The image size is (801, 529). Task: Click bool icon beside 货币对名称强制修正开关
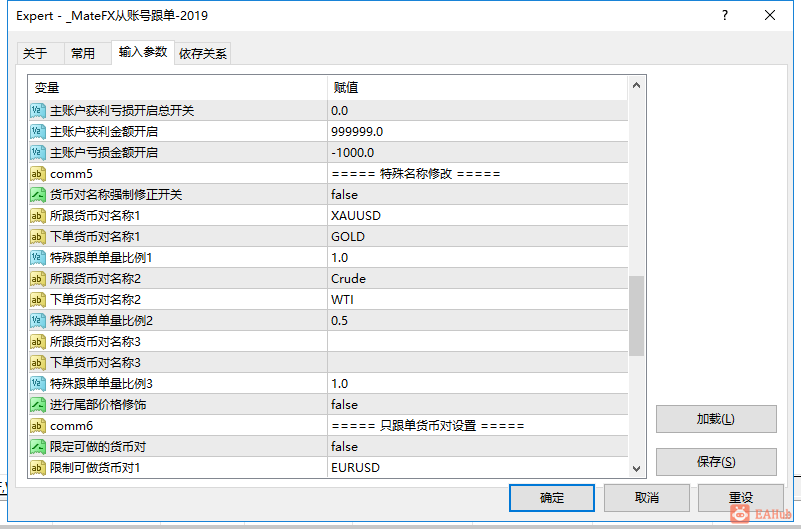pyautogui.click(x=38, y=195)
